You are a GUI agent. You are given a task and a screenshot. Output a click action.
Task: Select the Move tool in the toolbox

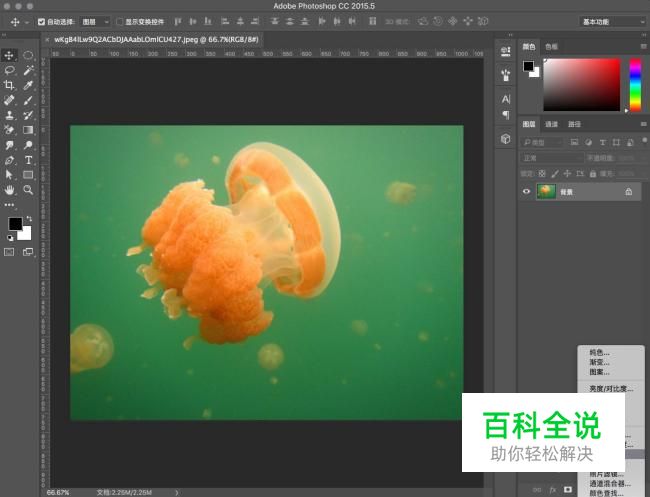[x=10, y=55]
